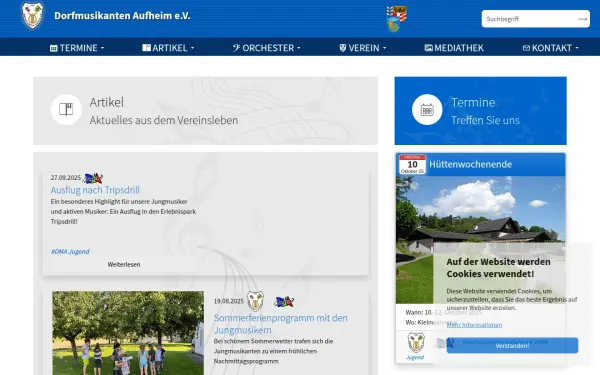
Task: Click the 27.09.2025 date text
Action: pyautogui.click(x=66, y=178)
